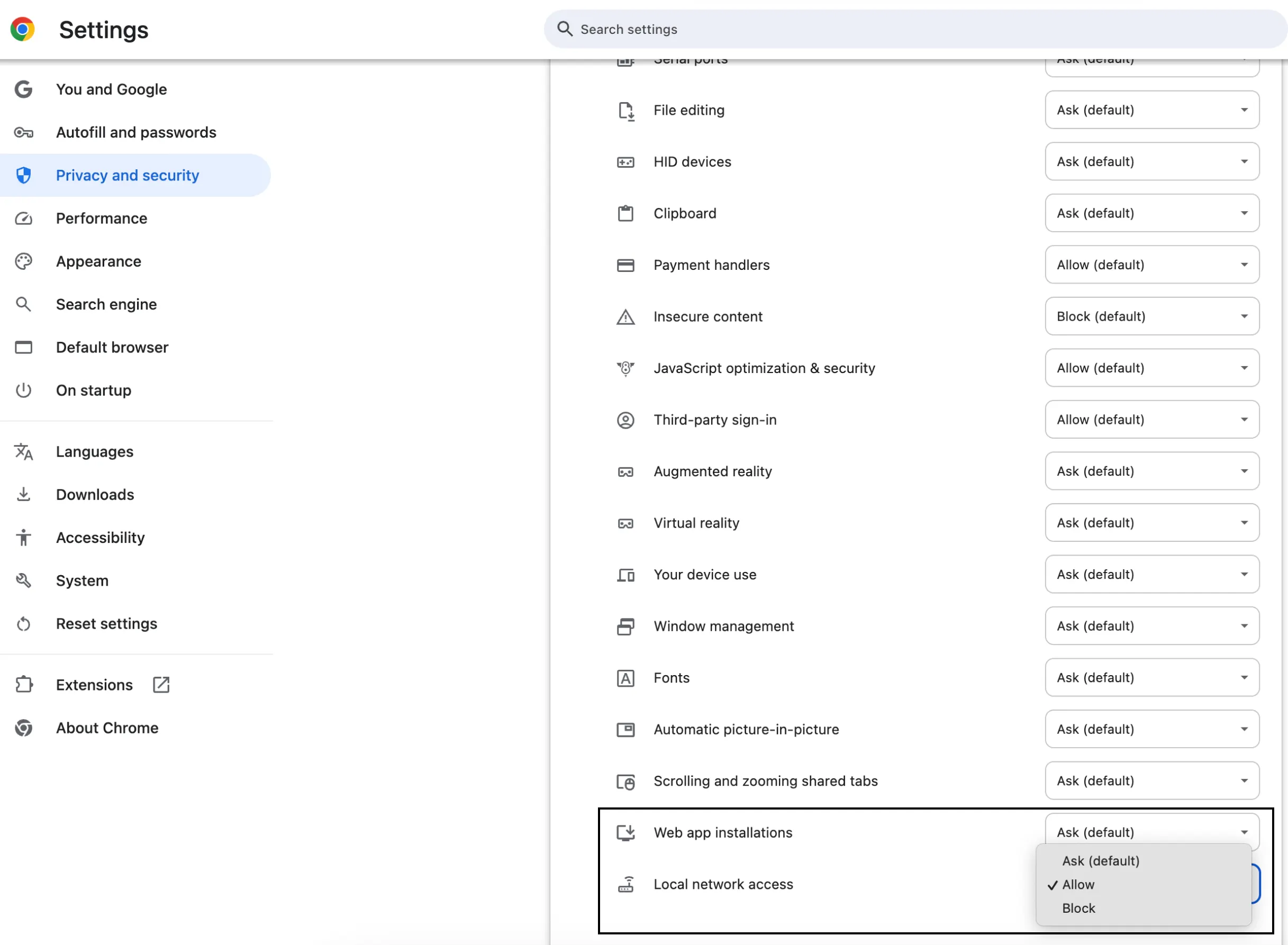Open Autofill and passwords settings
The width and height of the screenshot is (1288, 945).
tap(135, 132)
